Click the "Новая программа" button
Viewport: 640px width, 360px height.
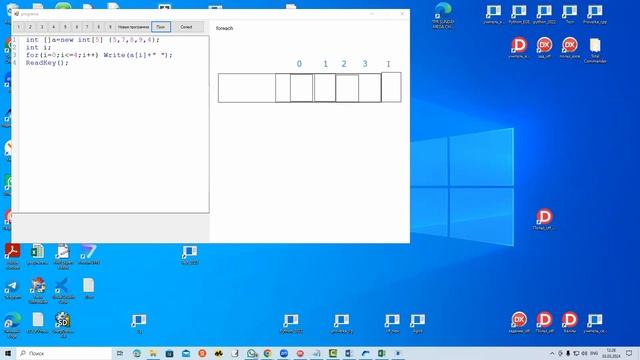tap(133, 27)
